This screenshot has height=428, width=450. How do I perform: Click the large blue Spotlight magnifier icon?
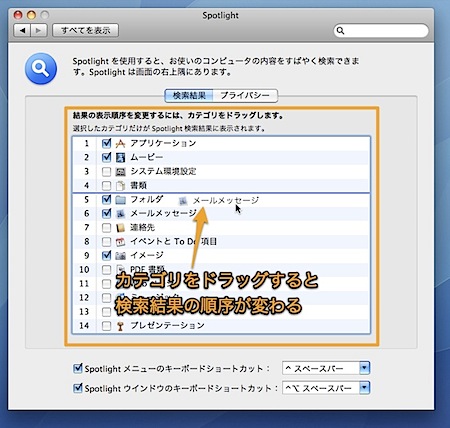pos(41,69)
